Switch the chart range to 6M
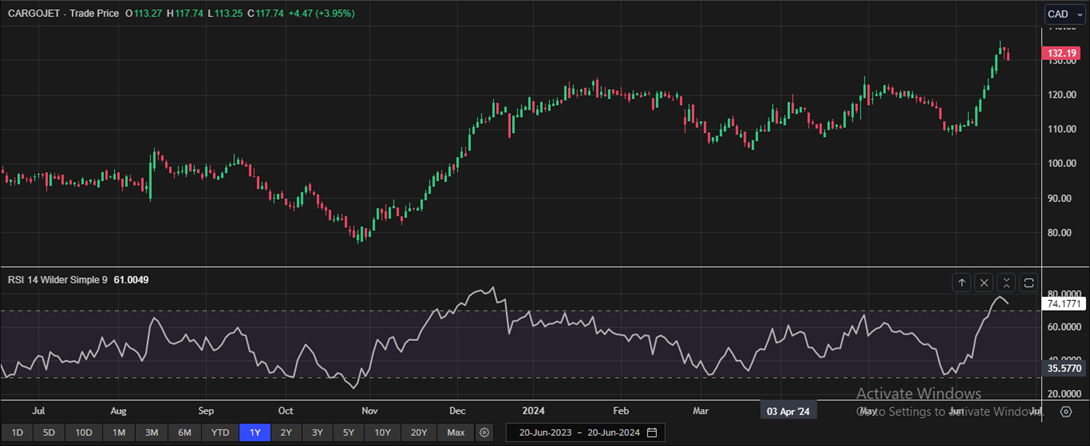Viewport: 1090px width, 446px height. pos(184,432)
